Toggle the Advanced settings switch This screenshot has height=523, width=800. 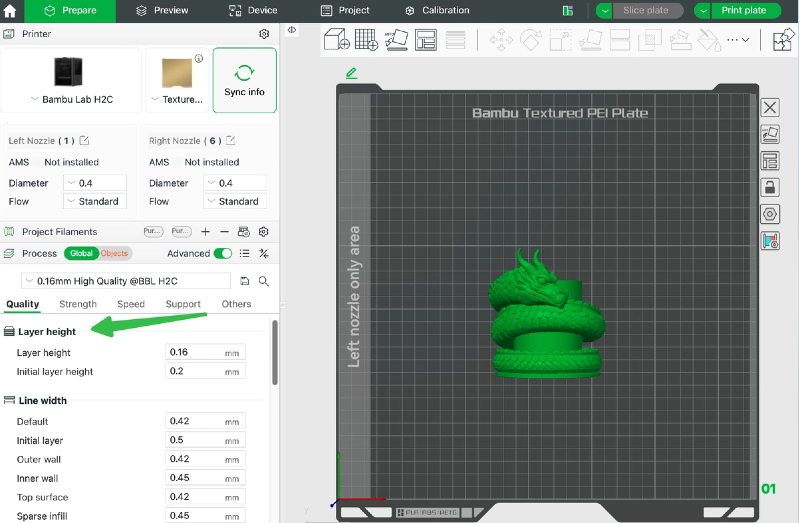(x=222, y=254)
